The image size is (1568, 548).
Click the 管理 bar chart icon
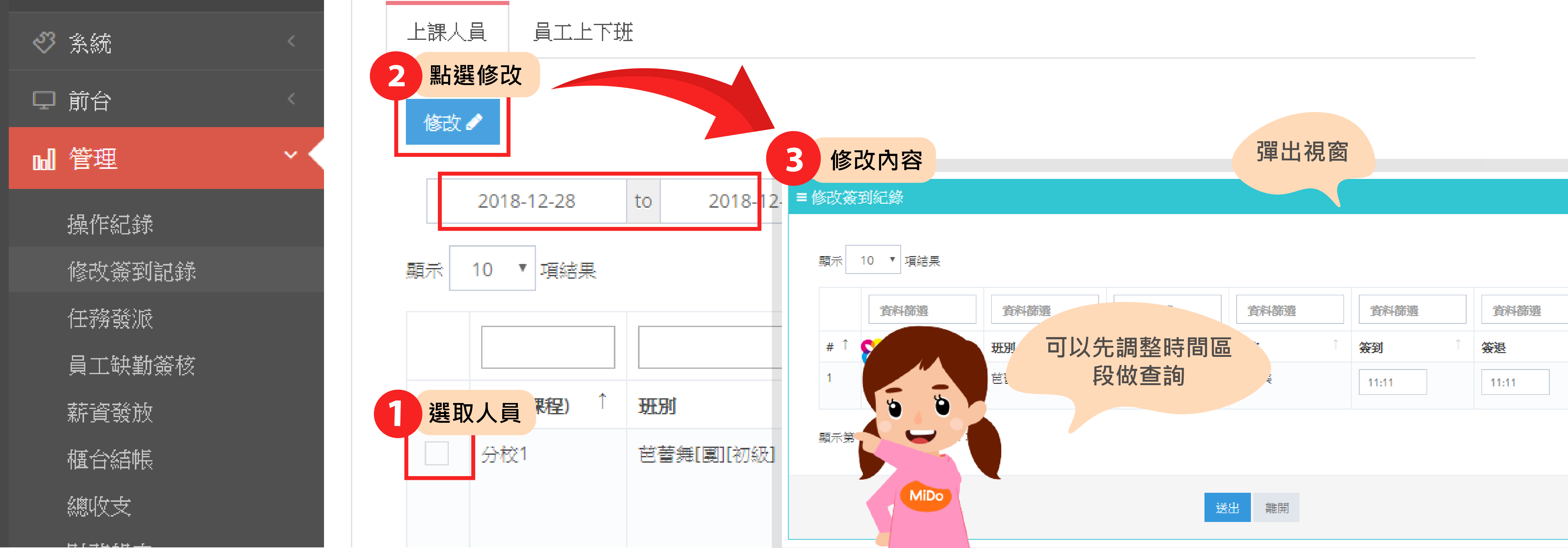[44, 159]
